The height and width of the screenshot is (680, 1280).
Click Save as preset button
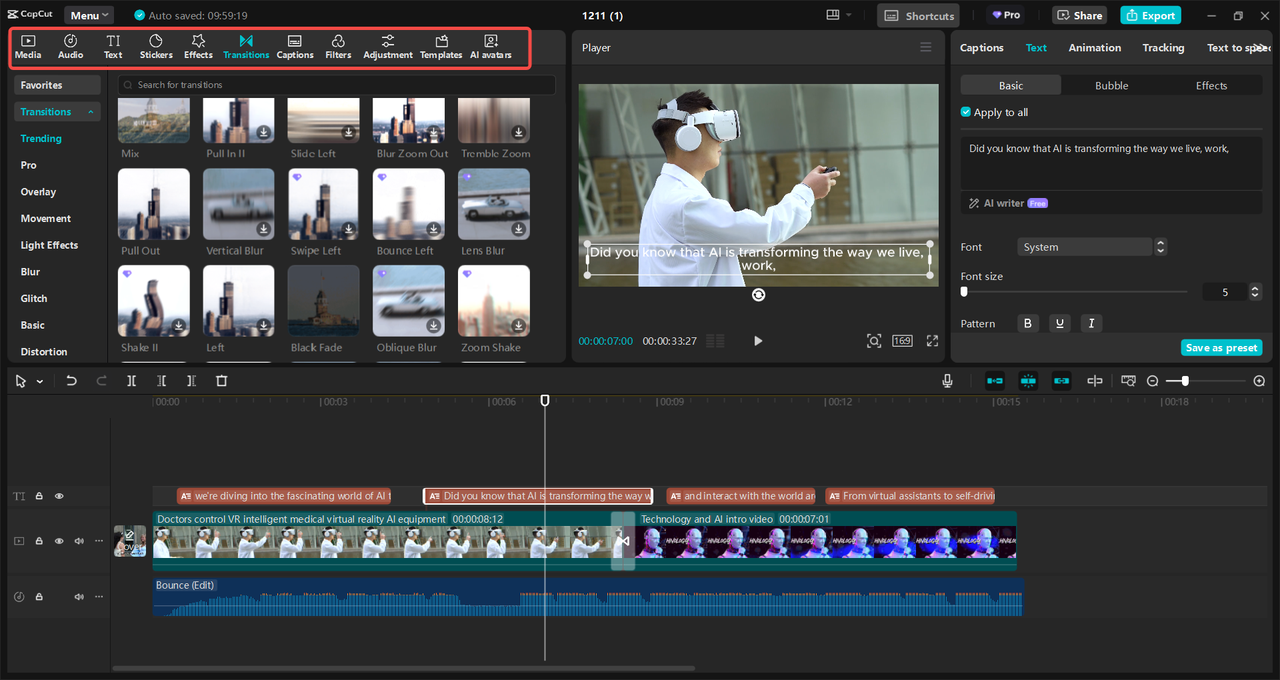click(x=1221, y=348)
